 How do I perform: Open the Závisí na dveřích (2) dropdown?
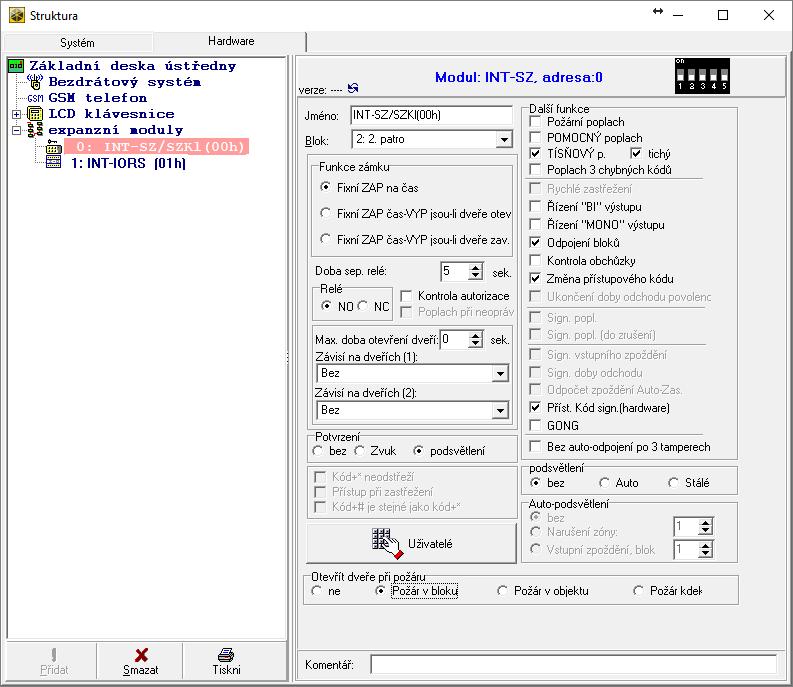pos(500,411)
